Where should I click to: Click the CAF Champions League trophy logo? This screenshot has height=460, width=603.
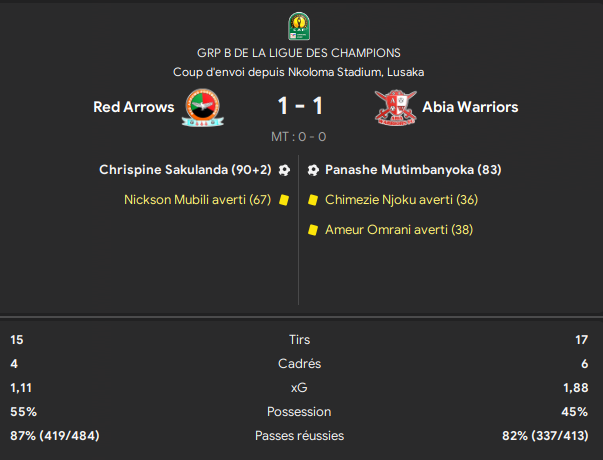(x=299, y=26)
